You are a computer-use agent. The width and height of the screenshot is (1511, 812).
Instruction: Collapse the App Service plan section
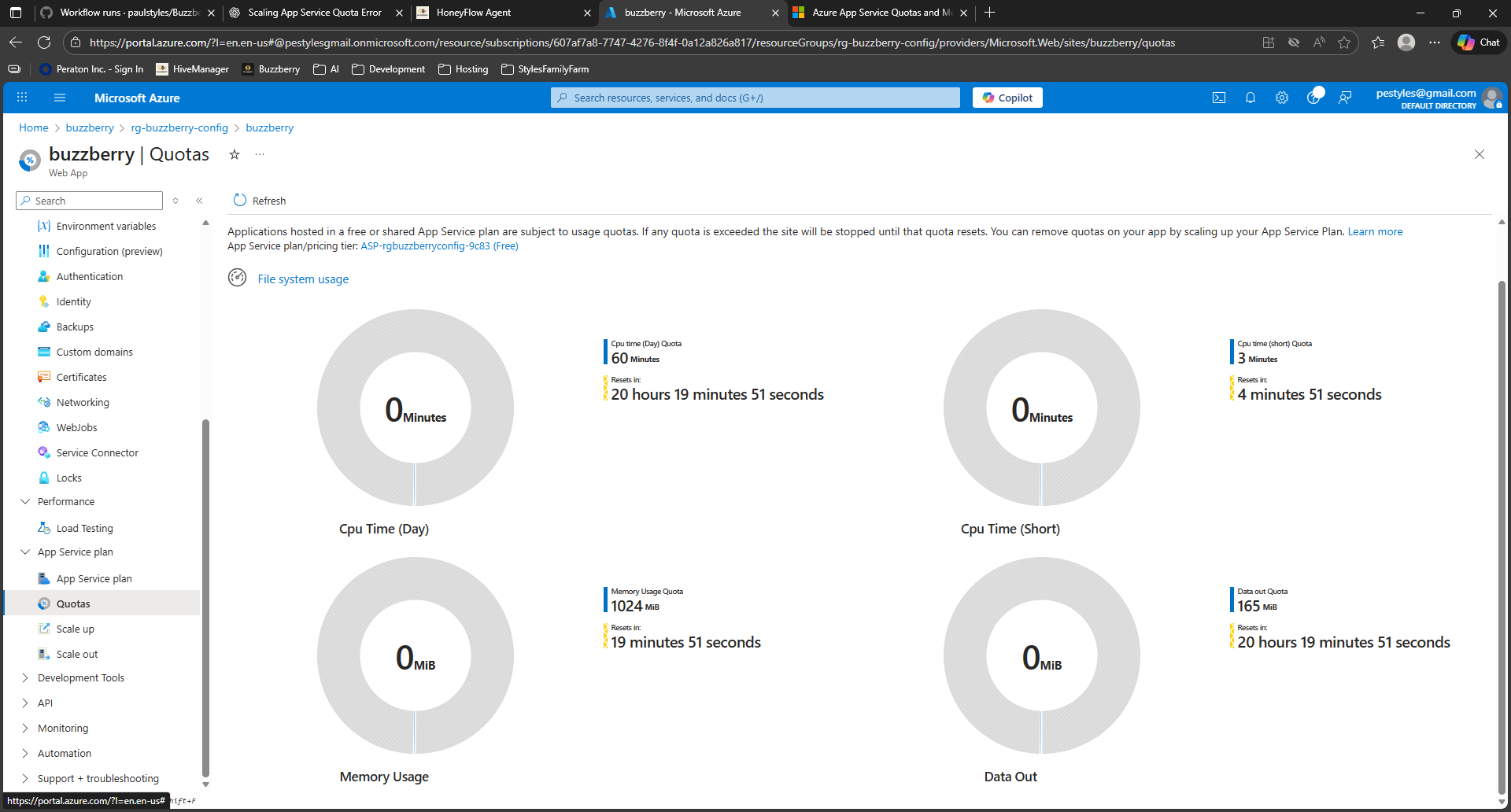pos(25,552)
